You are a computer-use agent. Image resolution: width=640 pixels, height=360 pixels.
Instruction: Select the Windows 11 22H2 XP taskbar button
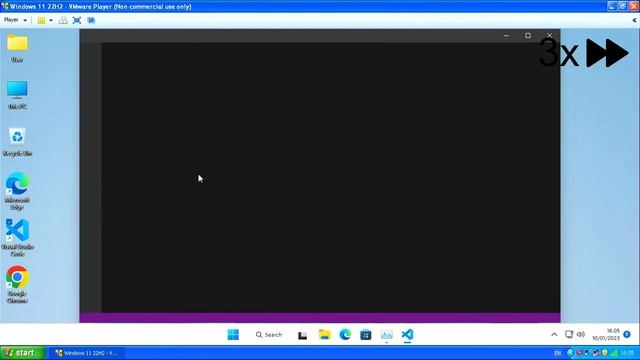pos(87,353)
